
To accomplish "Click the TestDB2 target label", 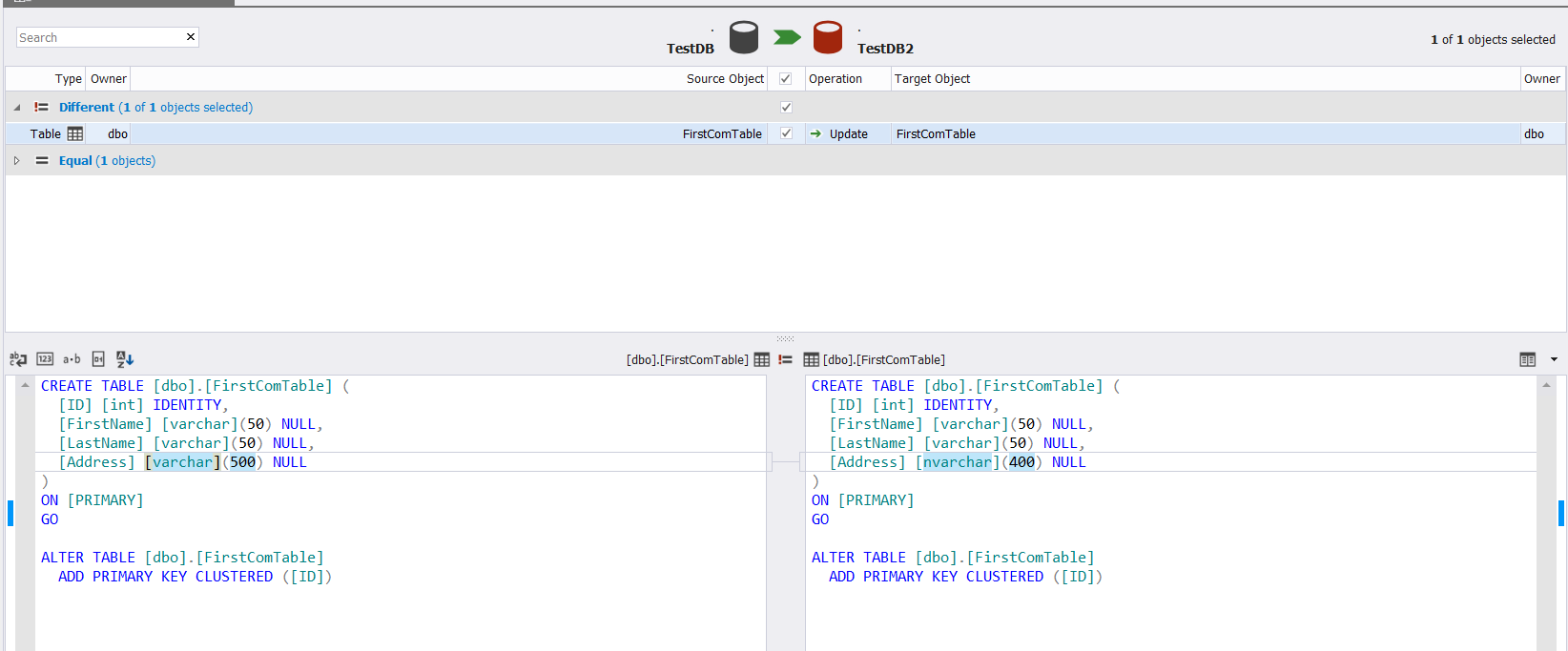I will (885, 49).
